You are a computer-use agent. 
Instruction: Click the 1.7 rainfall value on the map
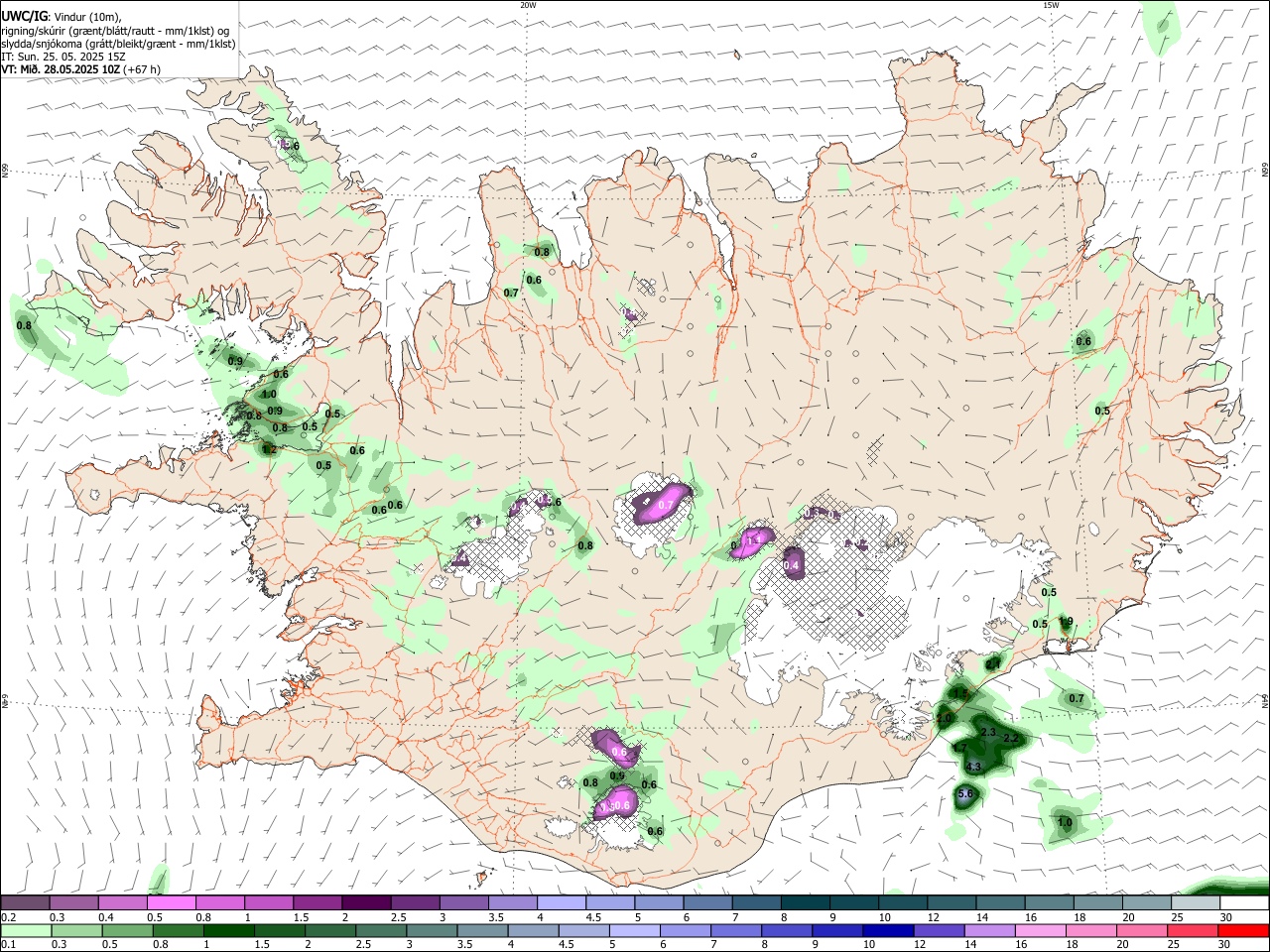click(959, 747)
